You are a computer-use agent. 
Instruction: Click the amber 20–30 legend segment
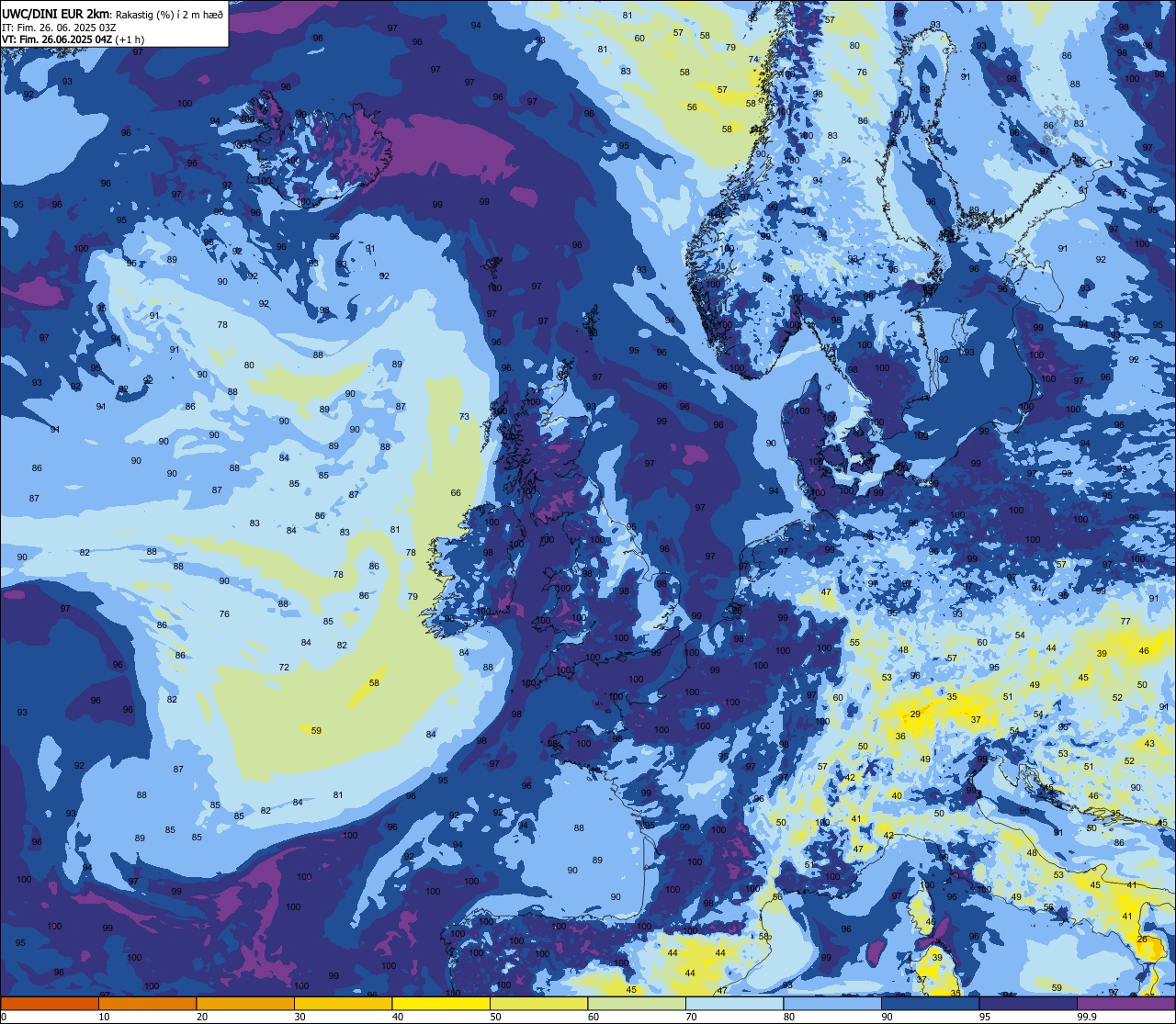245,1003
